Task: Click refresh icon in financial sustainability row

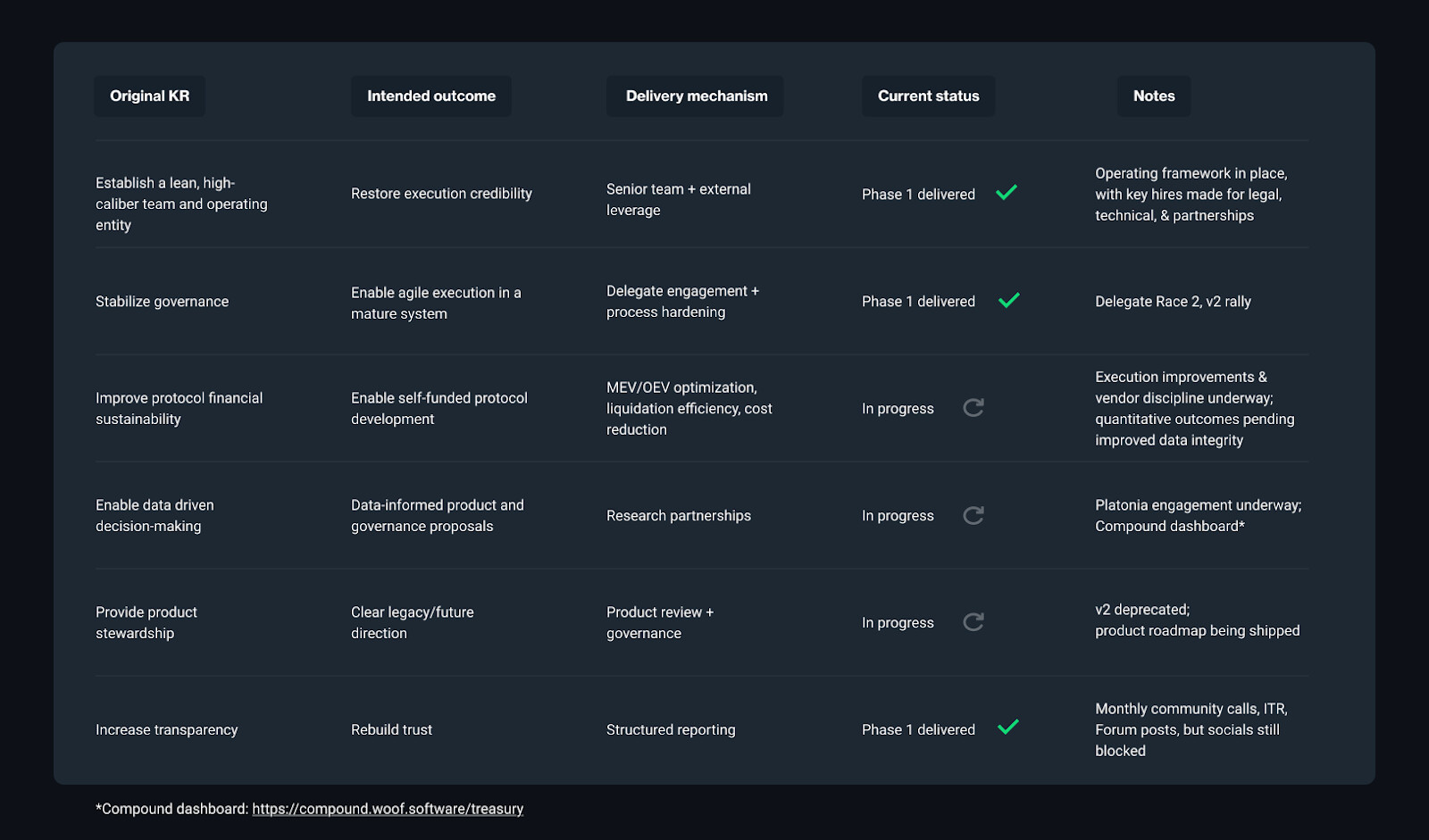Action: click(974, 408)
